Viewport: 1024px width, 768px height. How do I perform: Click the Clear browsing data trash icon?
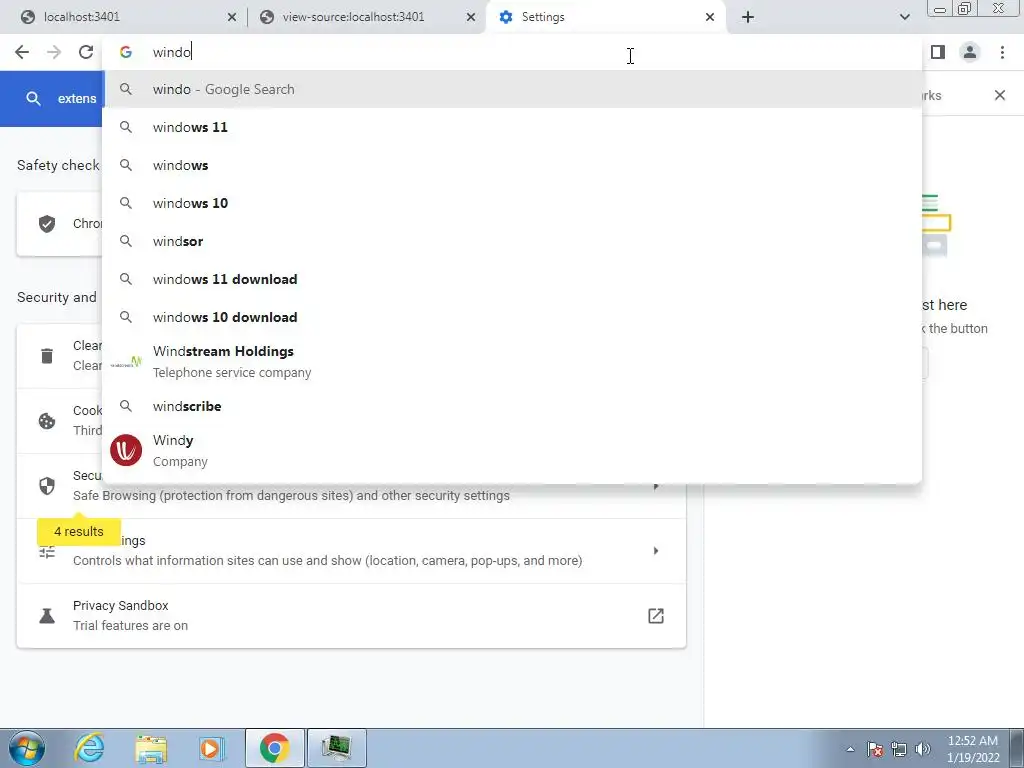coord(47,356)
